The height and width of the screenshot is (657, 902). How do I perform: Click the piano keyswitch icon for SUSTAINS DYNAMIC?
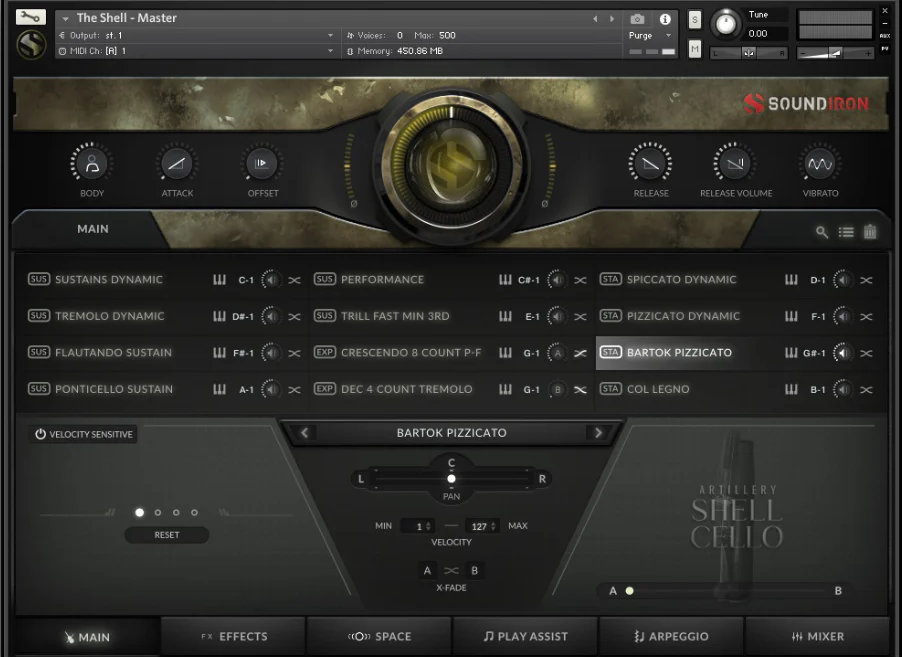pyautogui.click(x=219, y=279)
